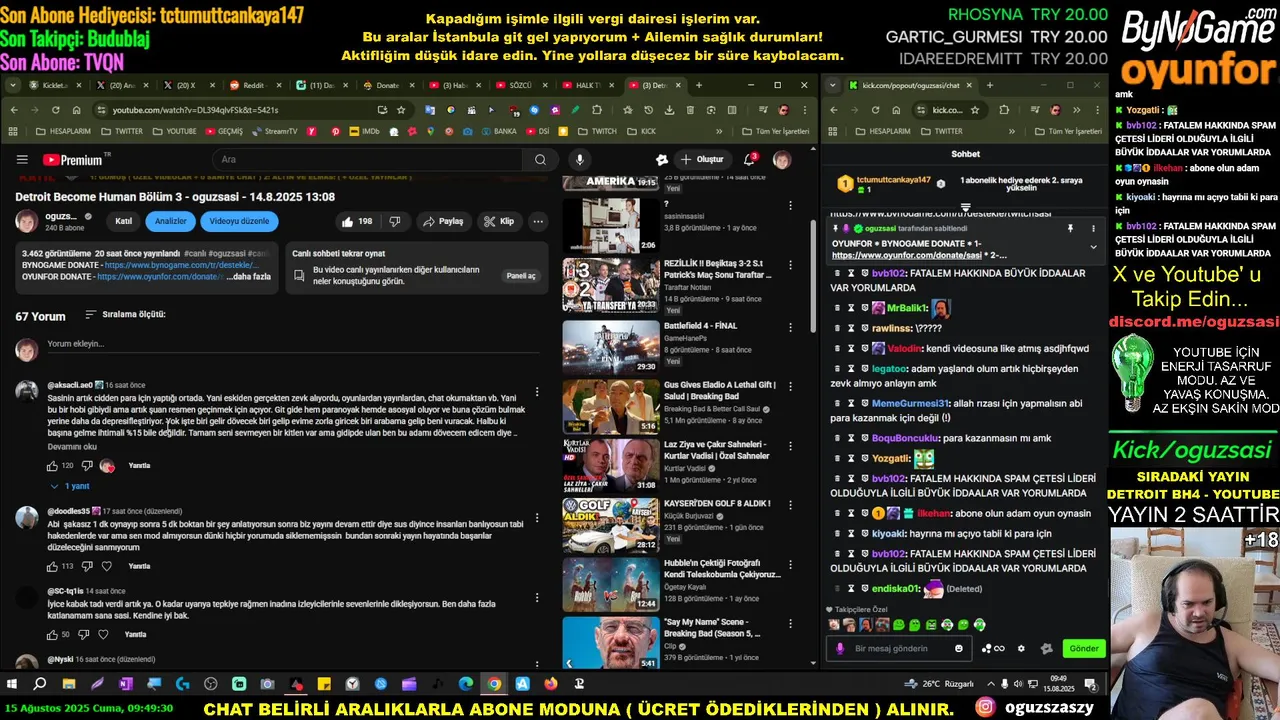Click Videoyu düzenle button
The image size is (1280, 720).
[x=239, y=221]
